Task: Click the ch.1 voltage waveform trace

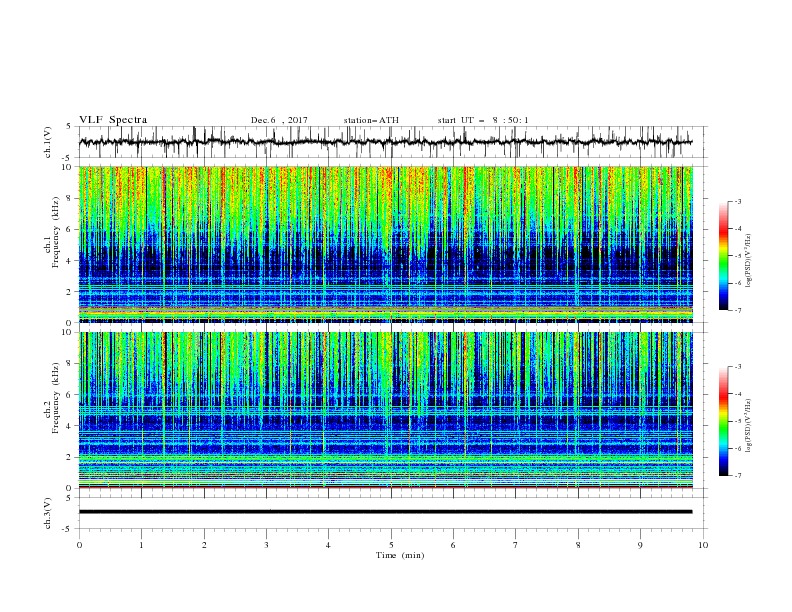Action: (x=385, y=142)
